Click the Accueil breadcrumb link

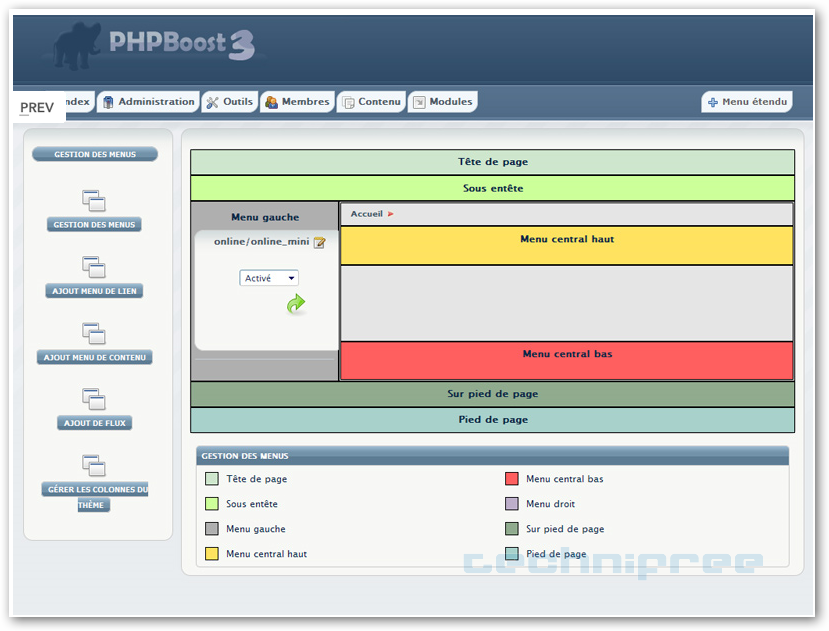point(366,214)
